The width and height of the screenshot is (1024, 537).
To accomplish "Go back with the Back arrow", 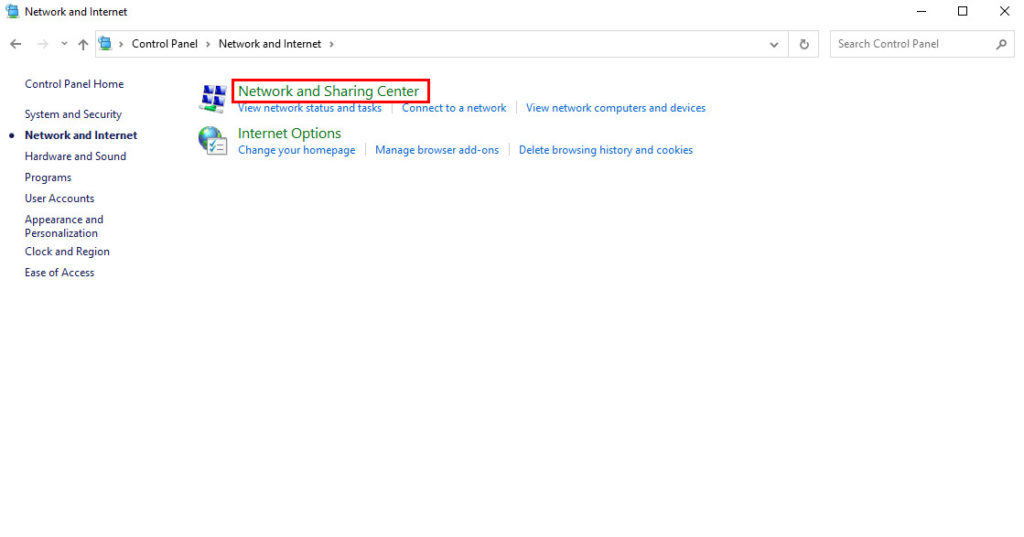I will (16, 44).
